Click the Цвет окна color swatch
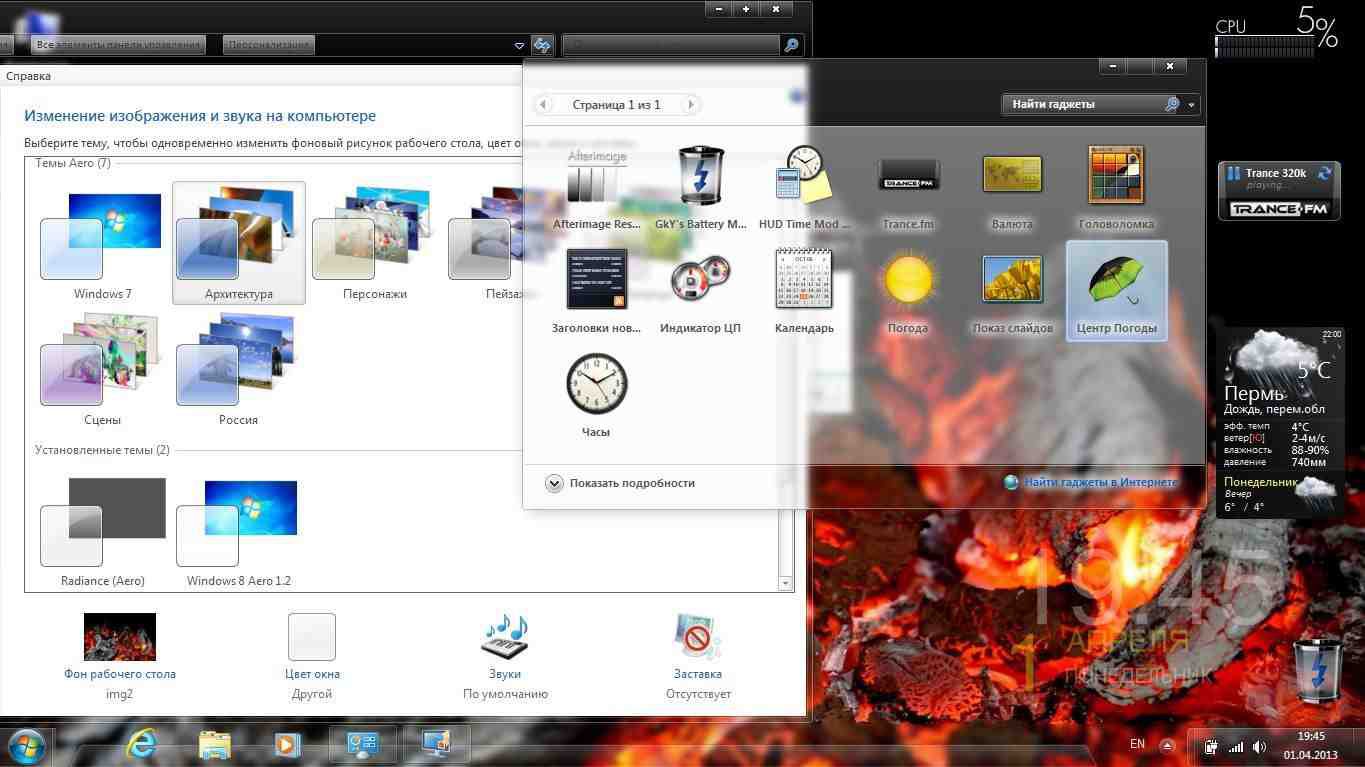The image size is (1365, 767). (312, 637)
